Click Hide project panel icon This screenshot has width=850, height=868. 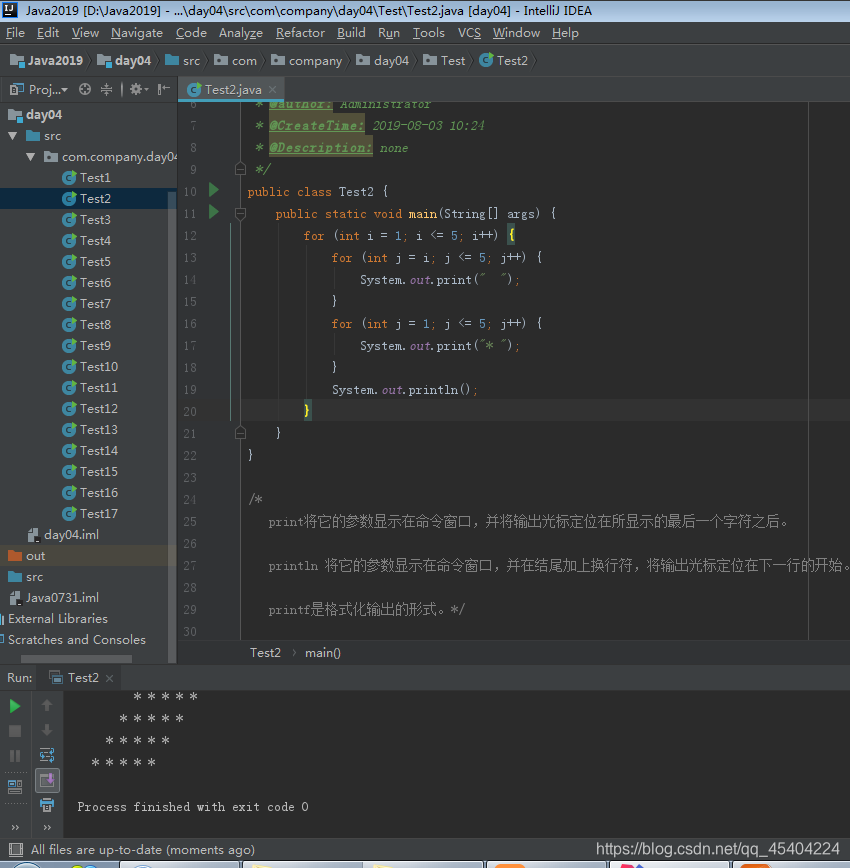[163, 89]
